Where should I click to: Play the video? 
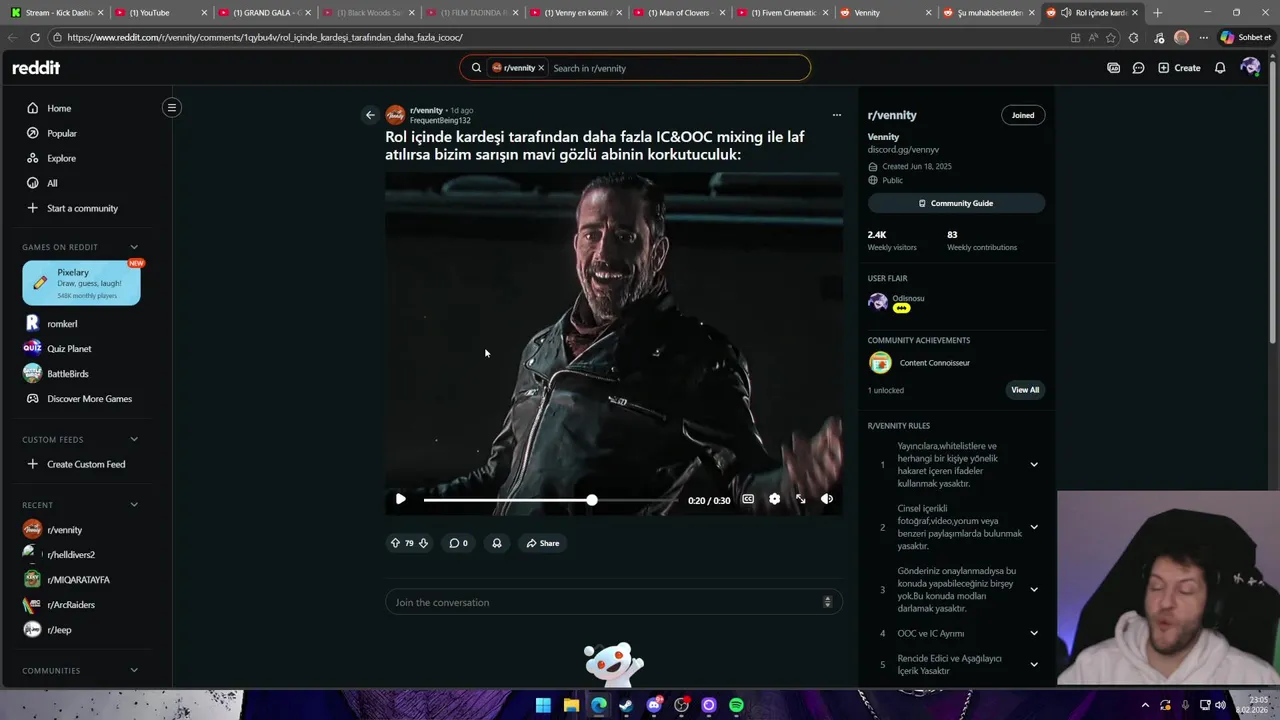pyautogui.click(x=400, y=499)
